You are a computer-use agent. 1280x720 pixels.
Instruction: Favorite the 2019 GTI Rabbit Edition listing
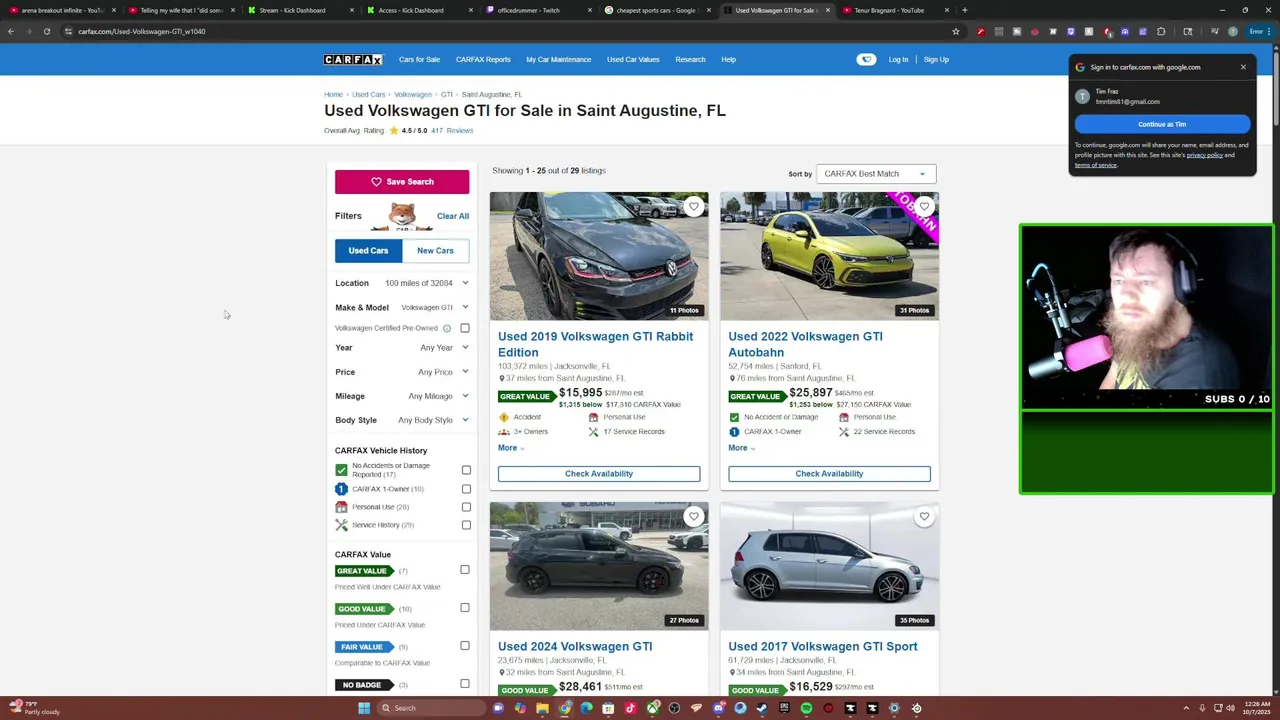(x=694, y=207)
